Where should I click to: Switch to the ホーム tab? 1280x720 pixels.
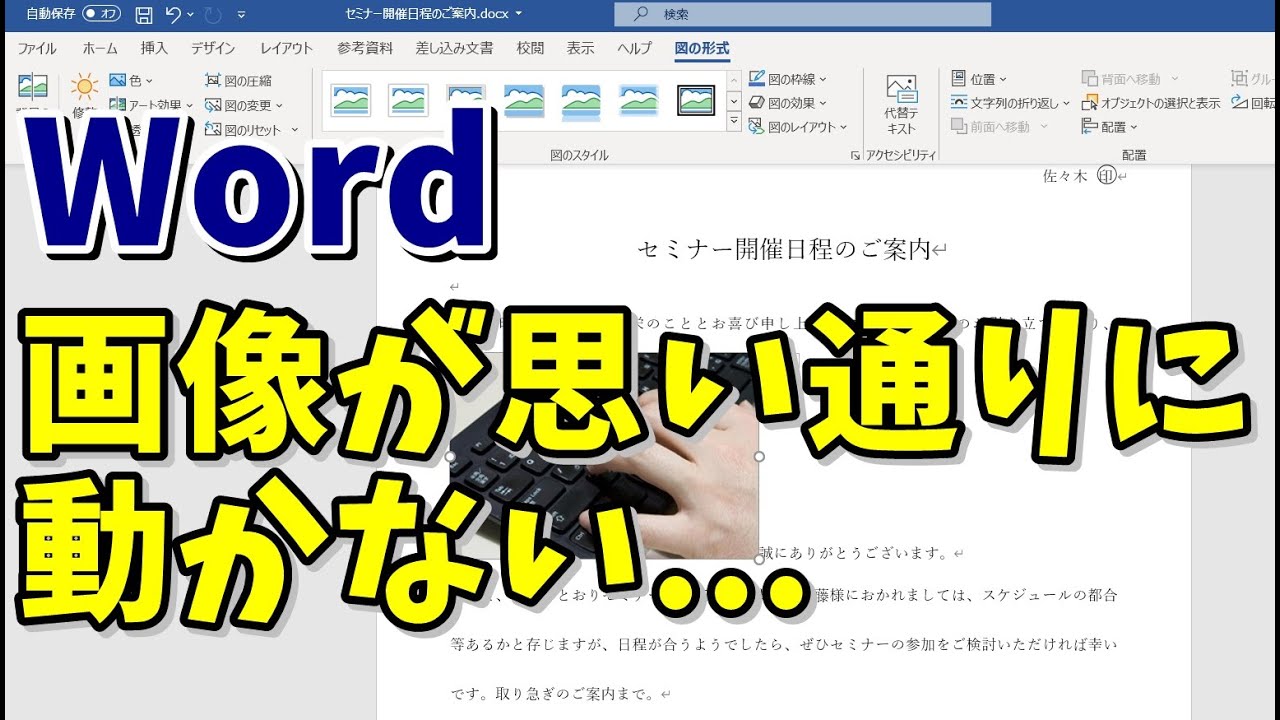[100, 48]
